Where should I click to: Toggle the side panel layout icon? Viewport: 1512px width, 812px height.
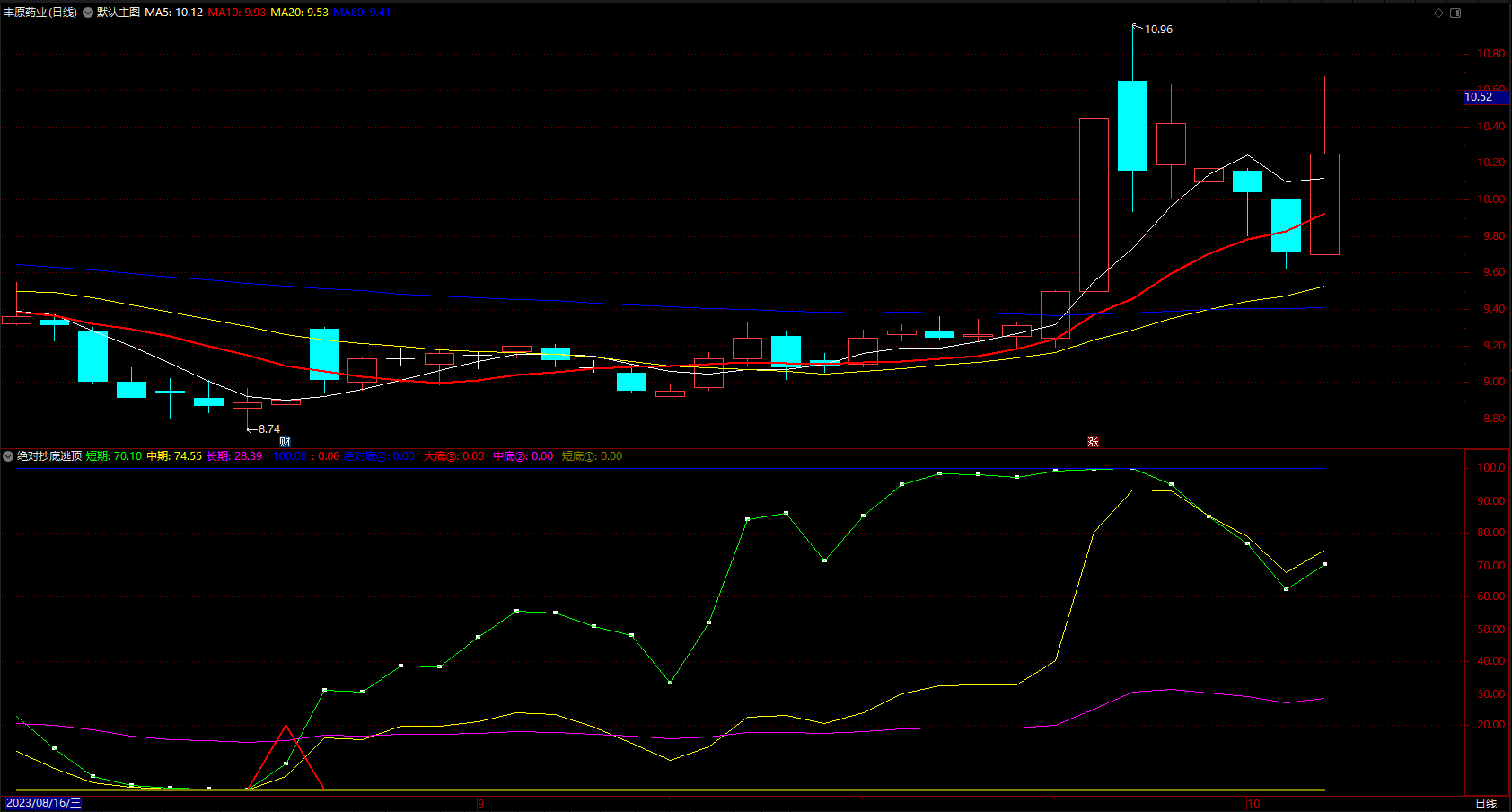[1455, 13]
